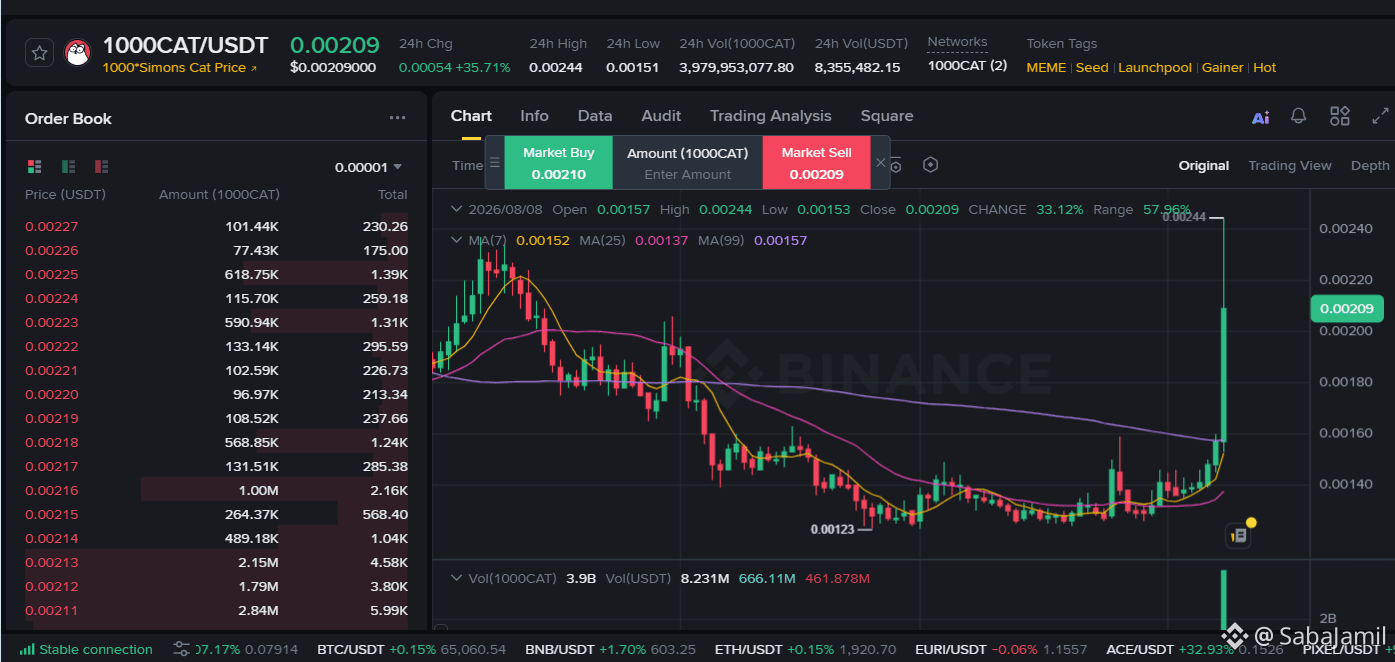Open BNB/USDT from the ticker bar
The image size is (1395, 662).
tap(610, 649)
